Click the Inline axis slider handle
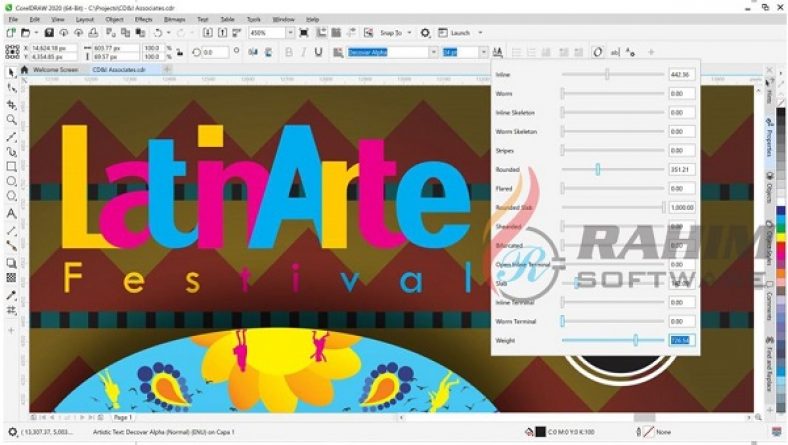788x445 pixels. pyautogui.click(x=607, y=74)
